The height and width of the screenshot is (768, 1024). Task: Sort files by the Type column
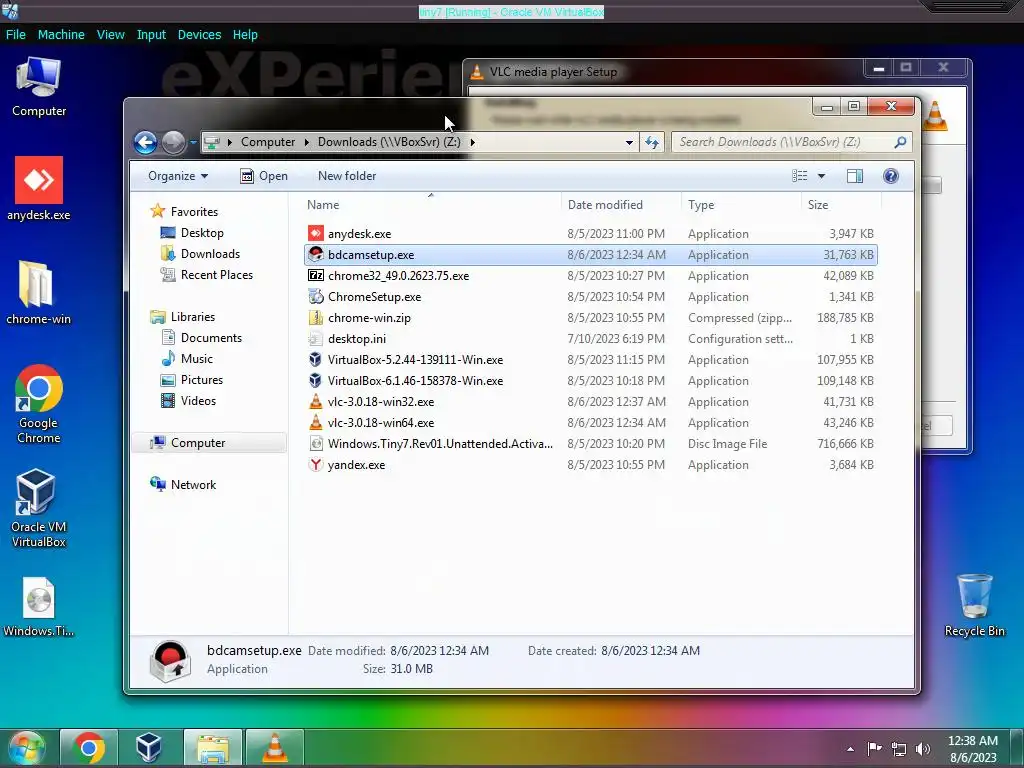tap(741, 204)
